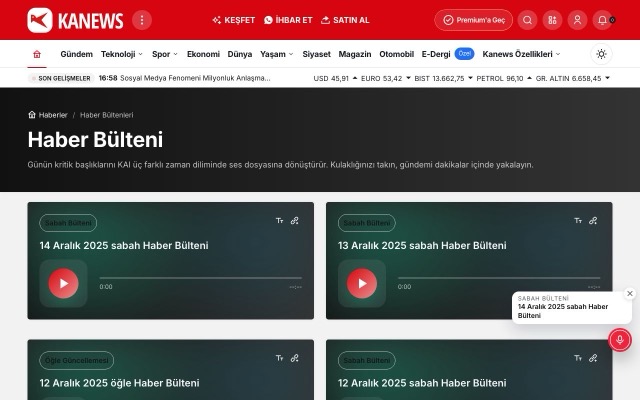Open the KEŞFET link
Screen dimensions: 640x400
(233, 20)
